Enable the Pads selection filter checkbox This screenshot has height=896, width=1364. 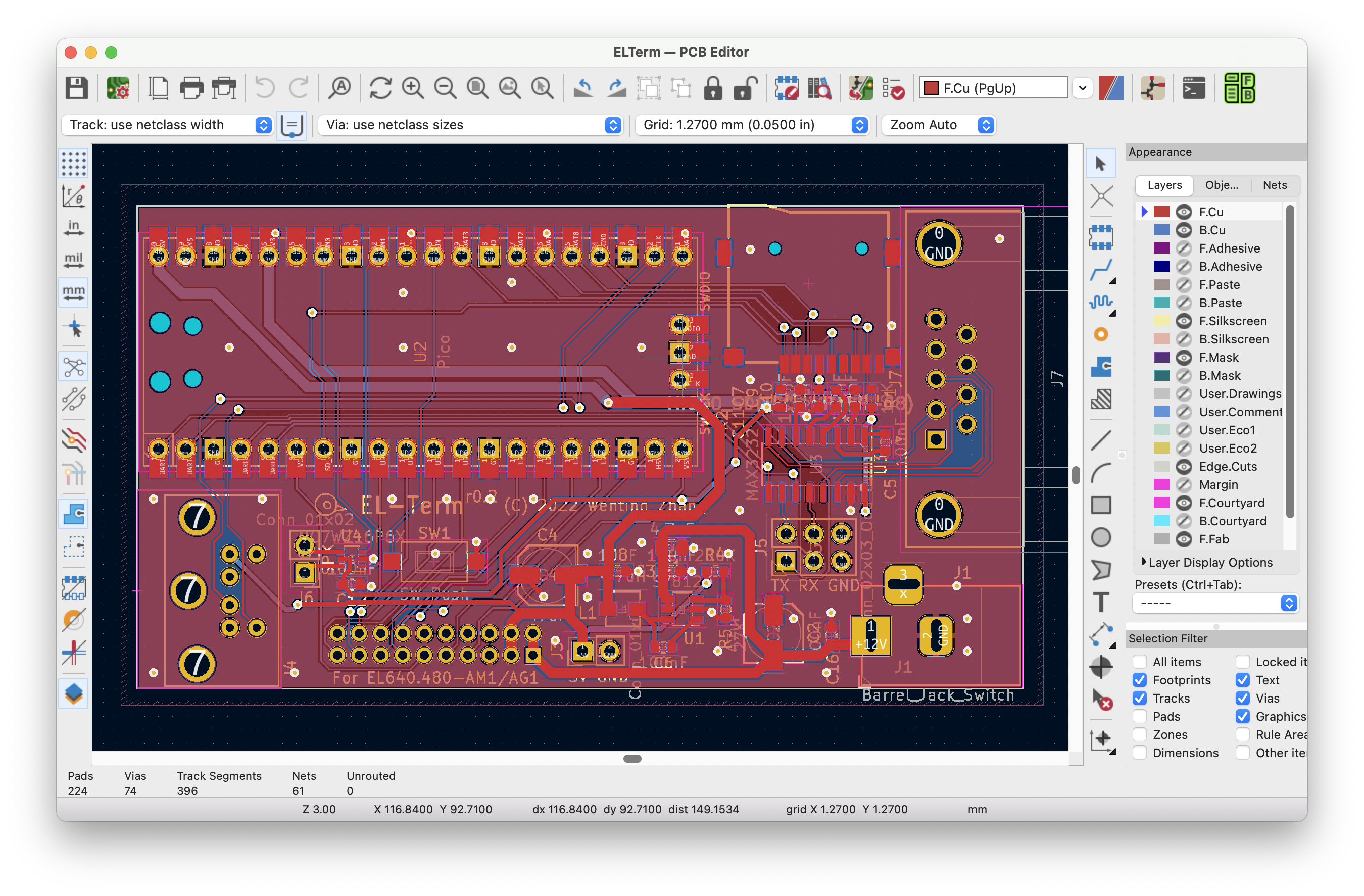1139,716
